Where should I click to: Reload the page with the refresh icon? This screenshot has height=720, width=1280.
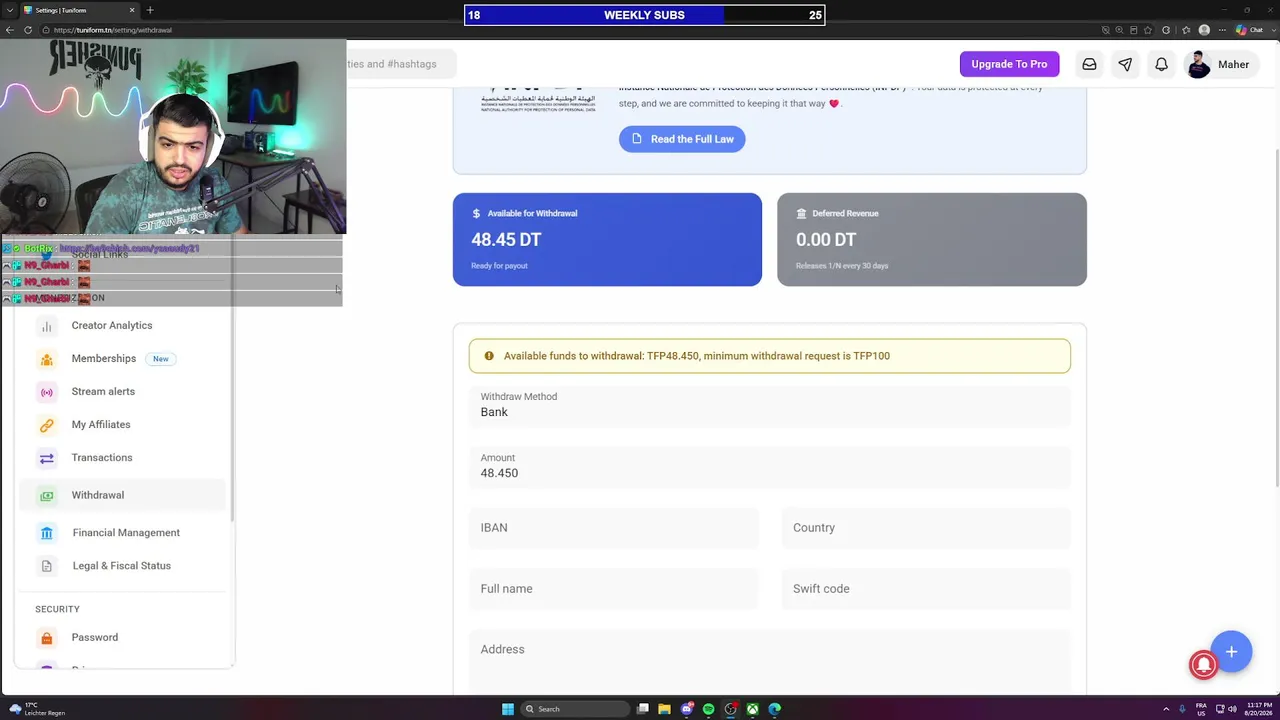tap(28, 30)
